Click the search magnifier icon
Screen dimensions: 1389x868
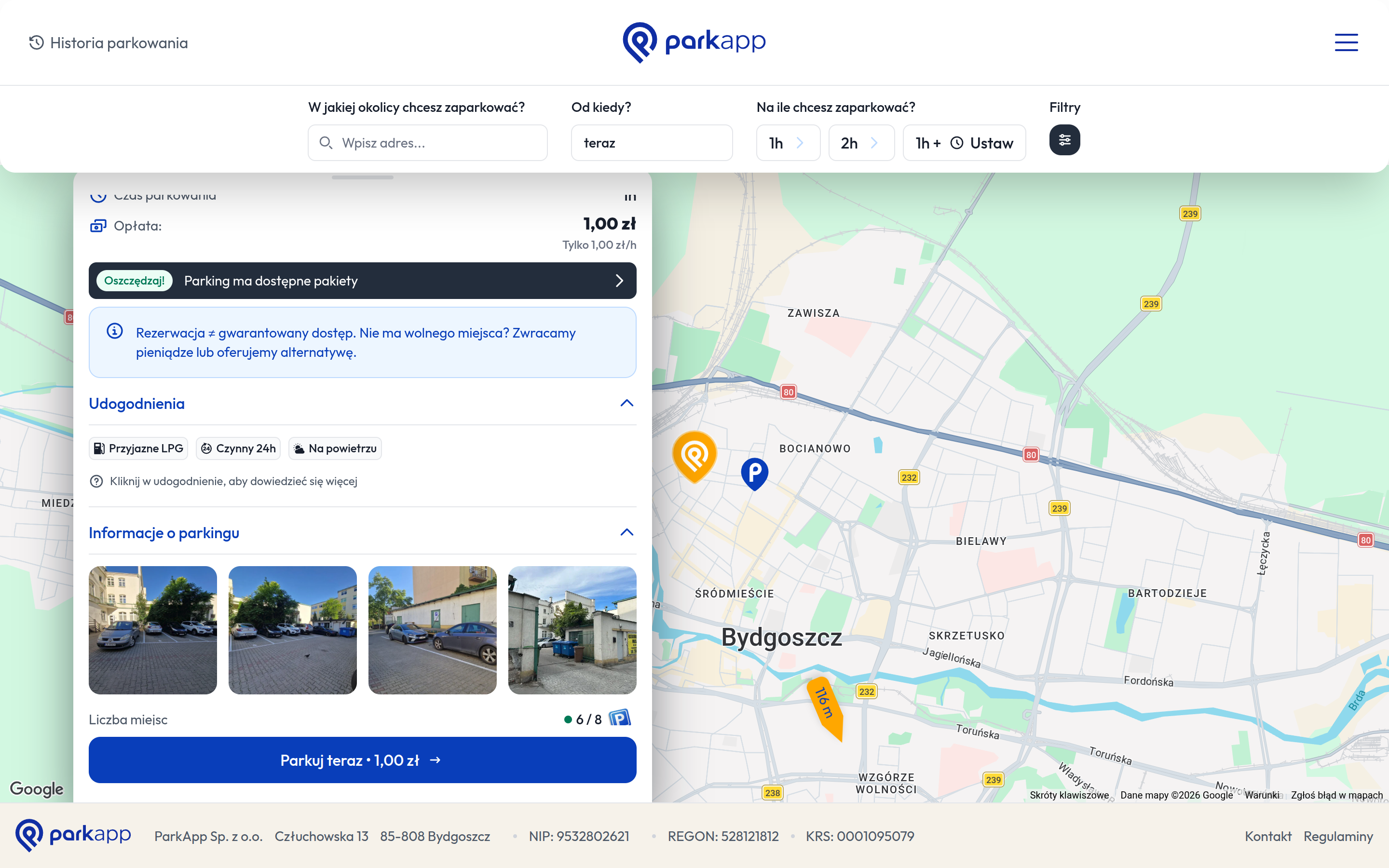[x=326, y=142]
